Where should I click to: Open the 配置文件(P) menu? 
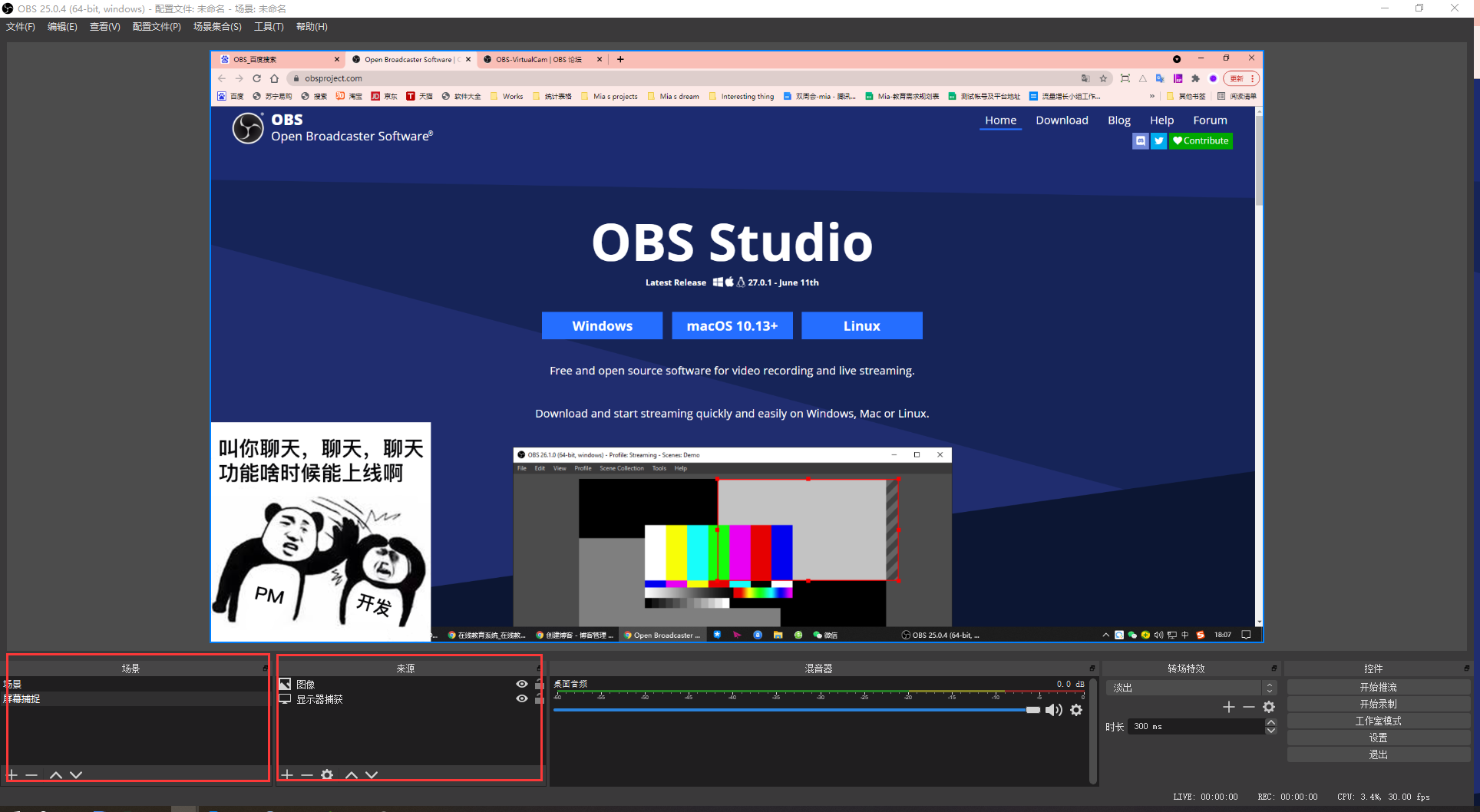(x=157, y=27)
